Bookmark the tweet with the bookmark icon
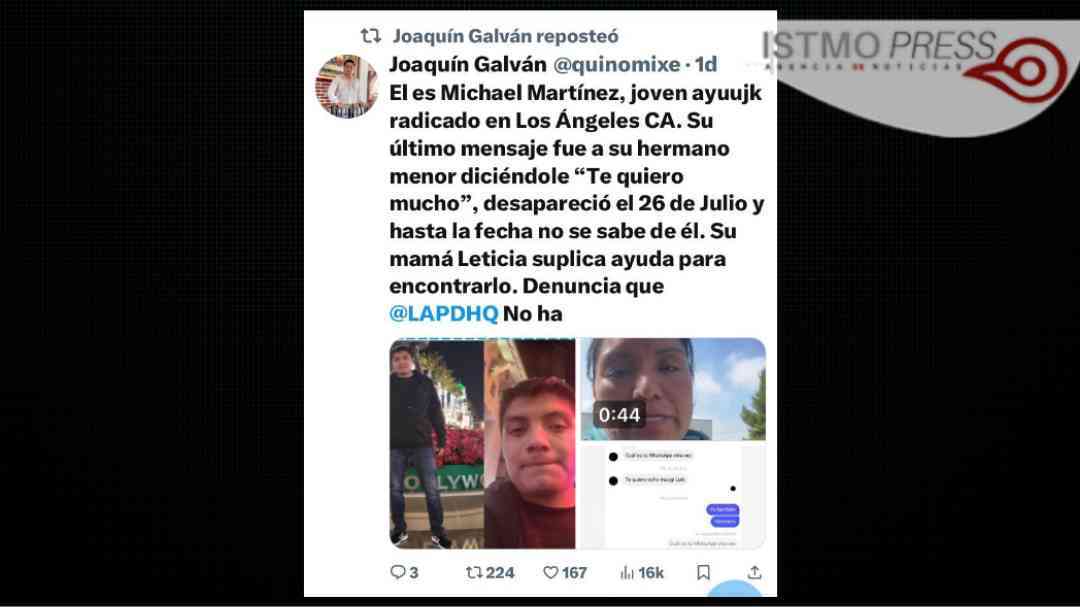 point(703,573)
